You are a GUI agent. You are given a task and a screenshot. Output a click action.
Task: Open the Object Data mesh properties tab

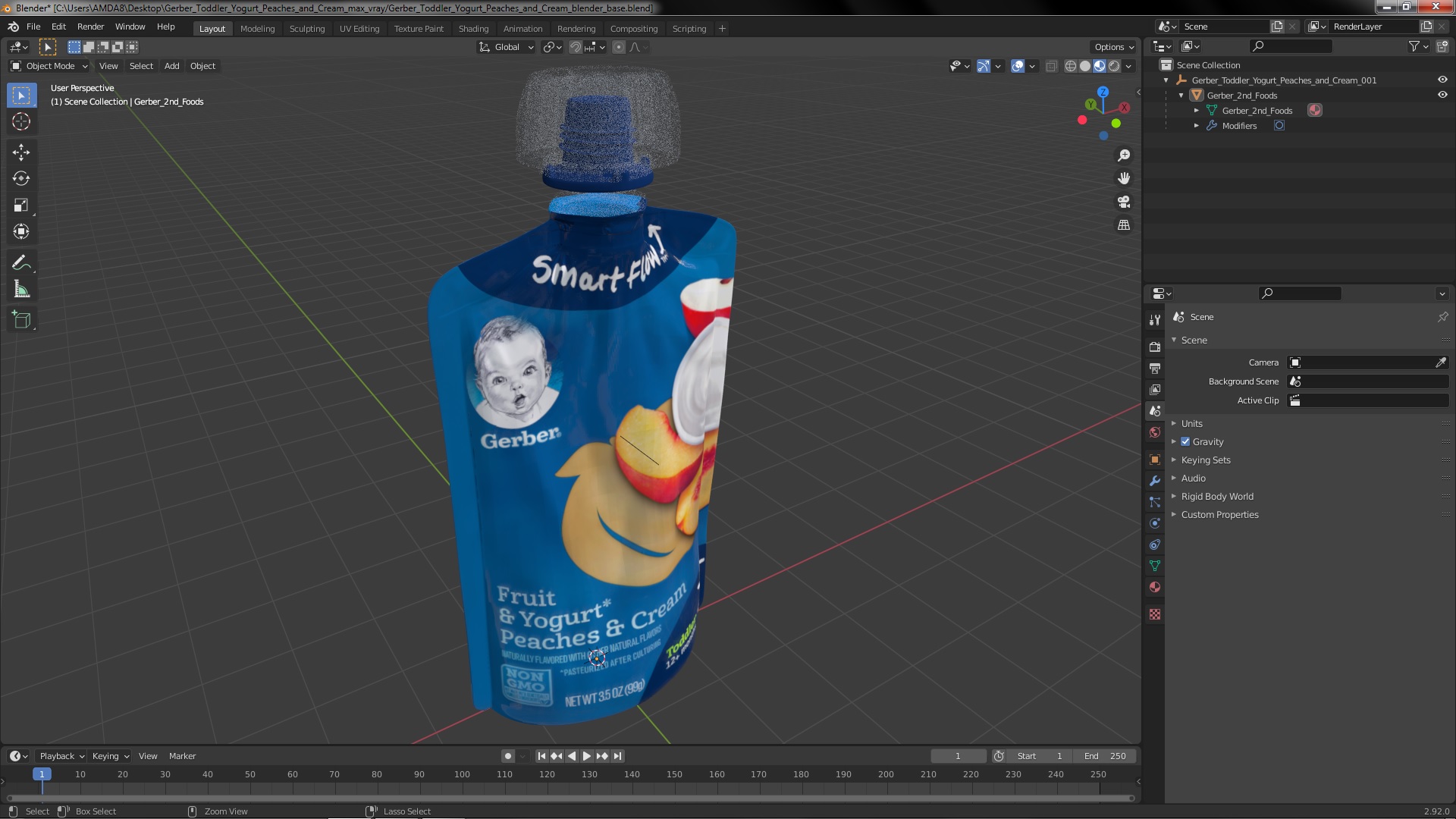tap(1155, 566)
